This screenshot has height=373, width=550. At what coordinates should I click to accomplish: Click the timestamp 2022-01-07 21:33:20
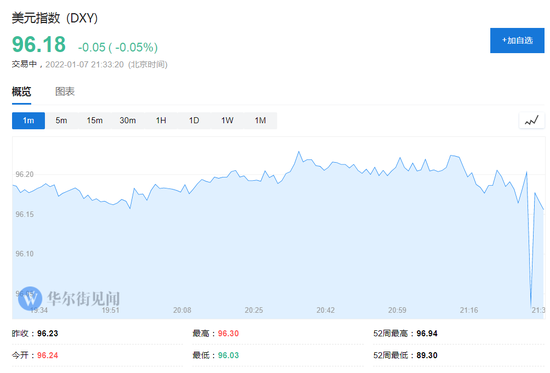click(85, 65)
